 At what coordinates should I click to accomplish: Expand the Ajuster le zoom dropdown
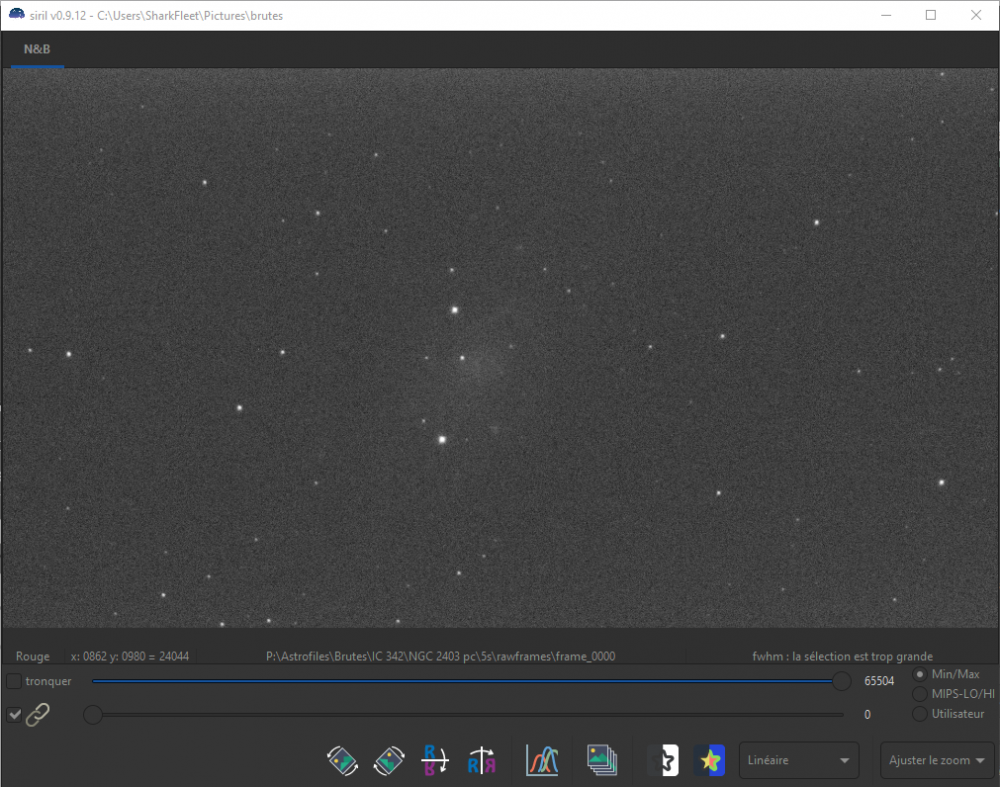[937, 760]
